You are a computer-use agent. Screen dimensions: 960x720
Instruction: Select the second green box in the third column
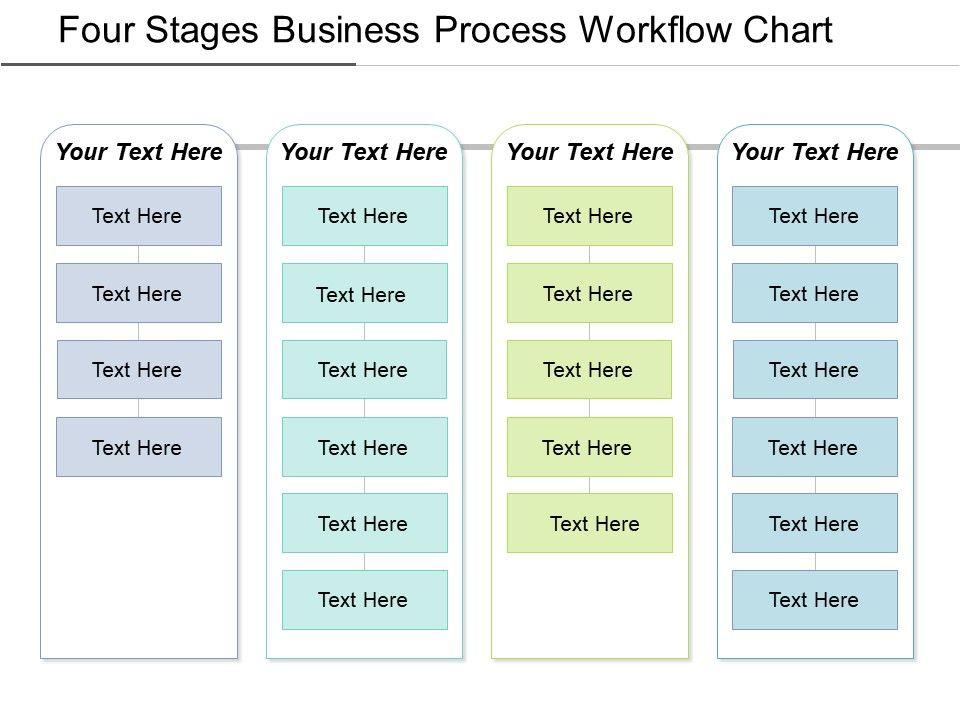point(590,293)
